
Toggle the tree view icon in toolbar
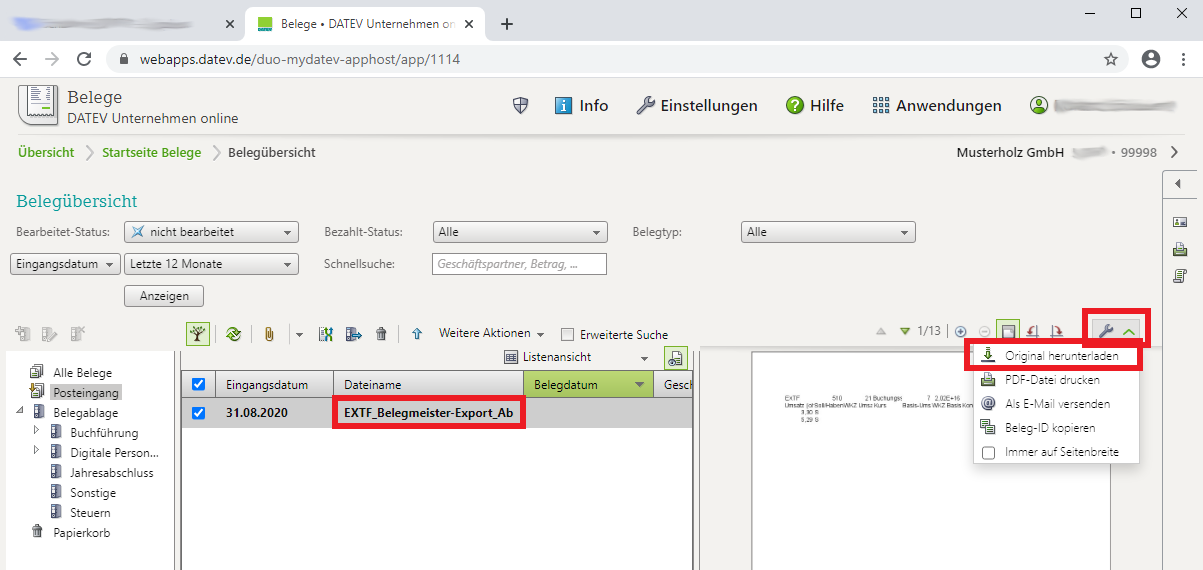(x=198, y=334)
